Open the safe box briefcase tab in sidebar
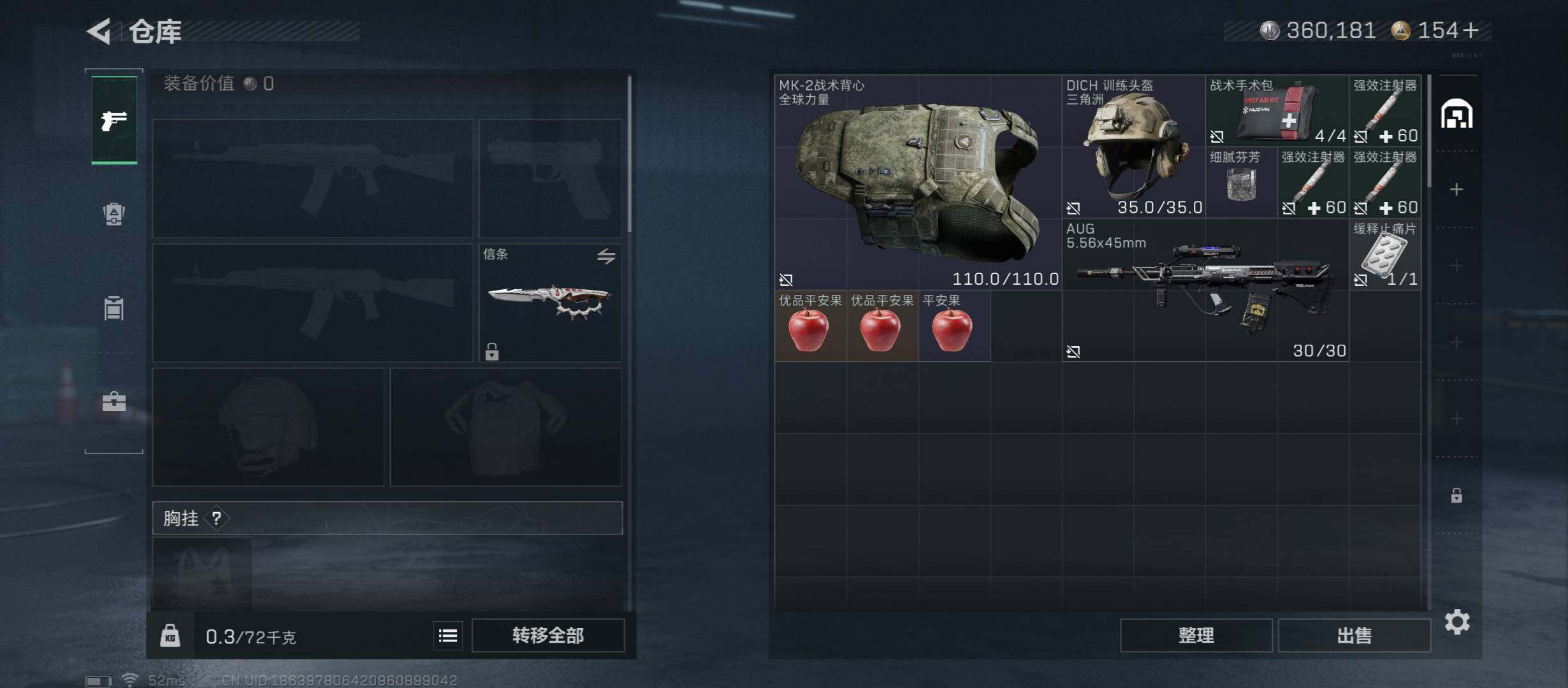This screenshot has width=1568, height=688. pos(114,402)
